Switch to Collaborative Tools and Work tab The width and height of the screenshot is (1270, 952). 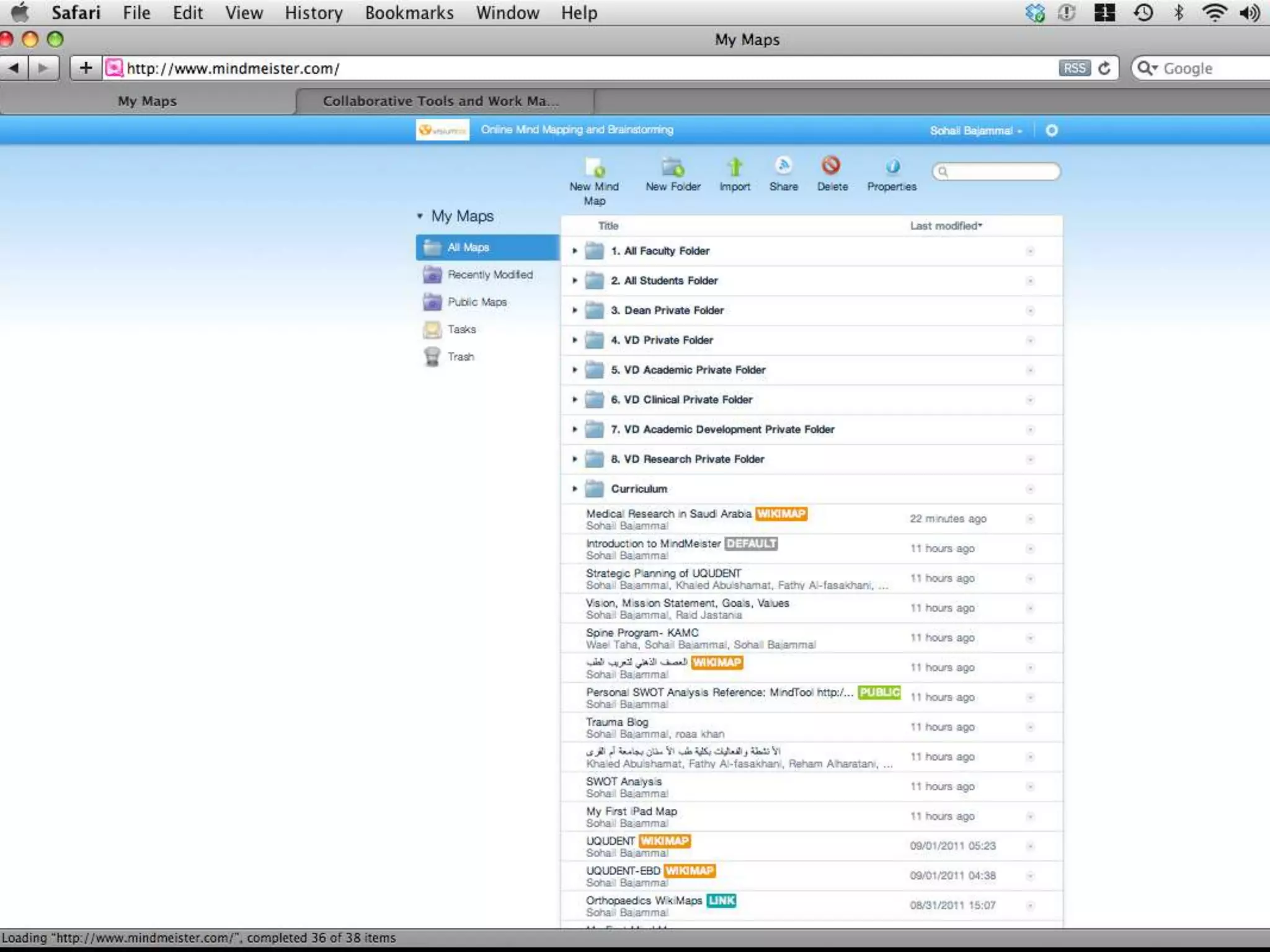(440, 101)
